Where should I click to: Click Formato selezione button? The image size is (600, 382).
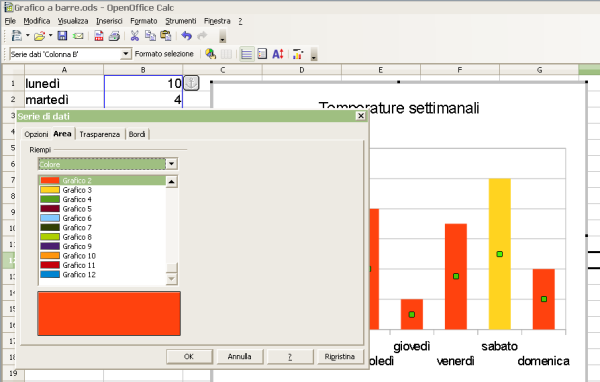(164, 54)
